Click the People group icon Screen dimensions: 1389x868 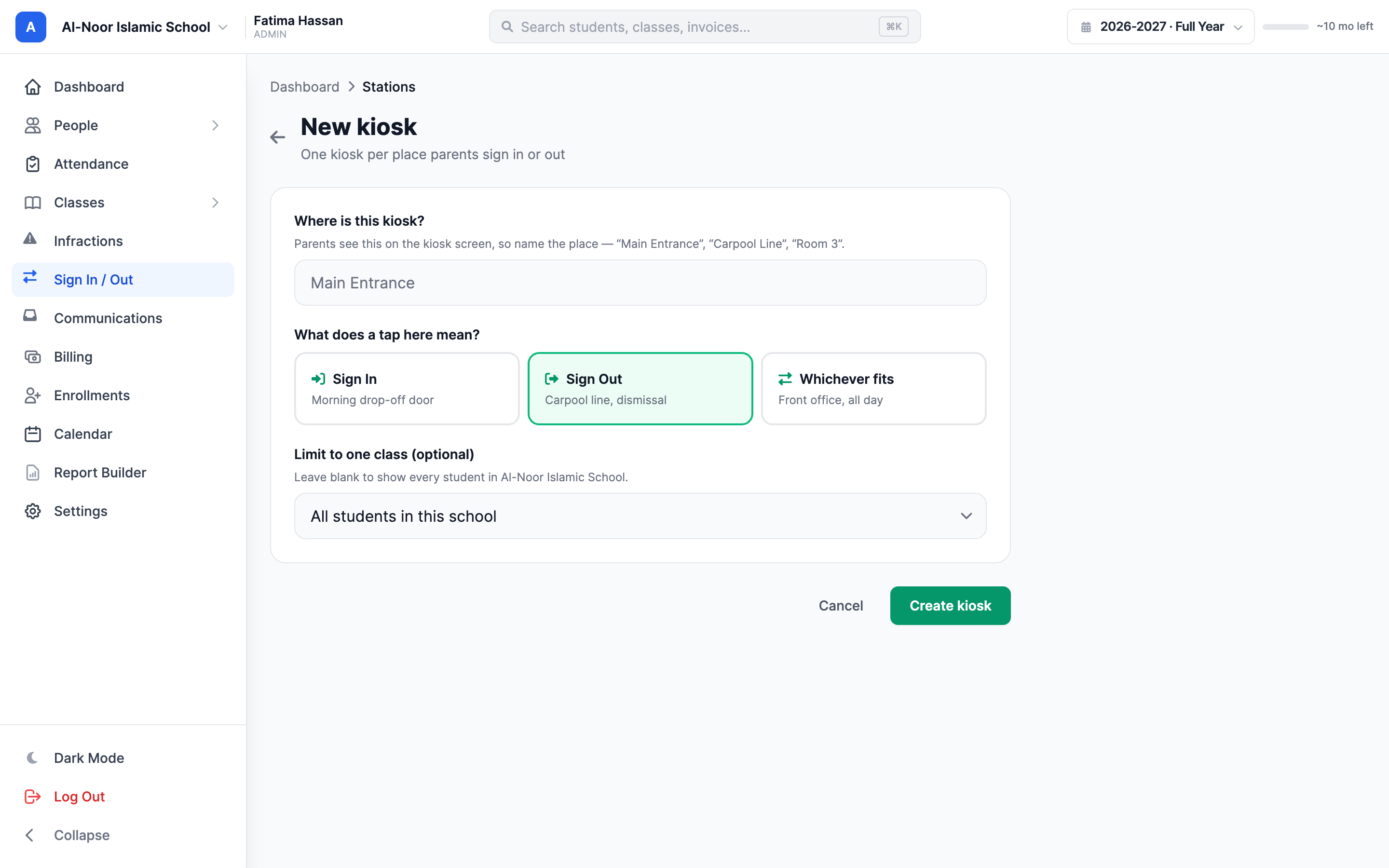33,125
